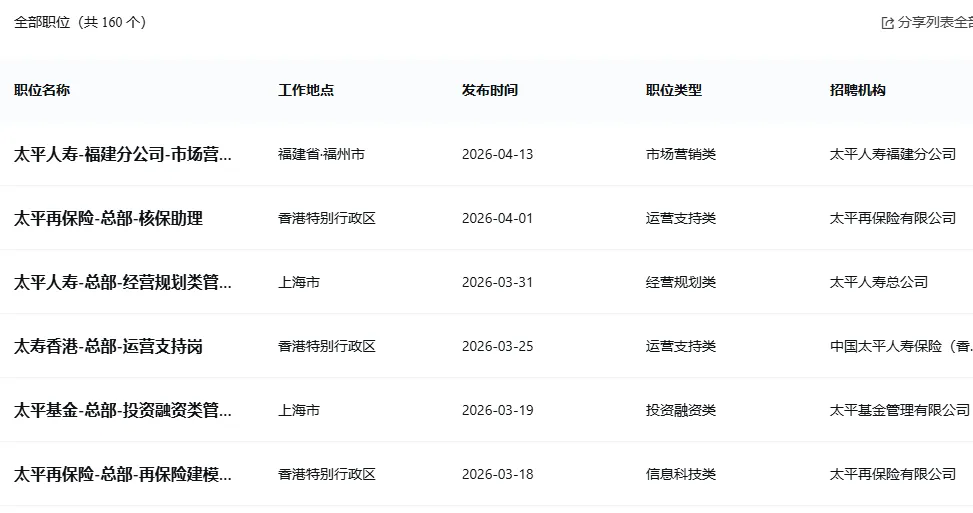Click 运营支持类 in 太寿香港 row
This screenshot has width=973, height=513.
[x=681, y=346]
